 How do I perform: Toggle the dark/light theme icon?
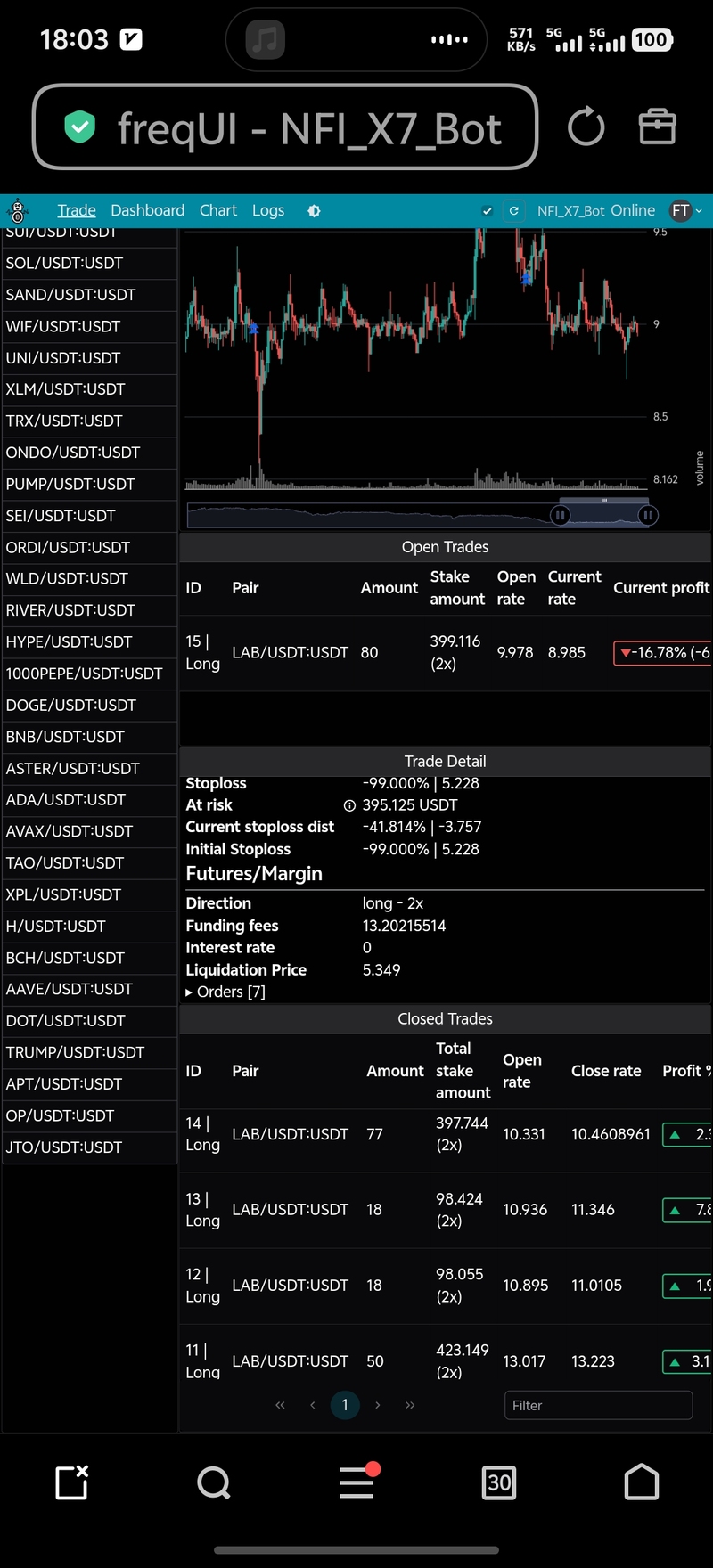point(314,211)
